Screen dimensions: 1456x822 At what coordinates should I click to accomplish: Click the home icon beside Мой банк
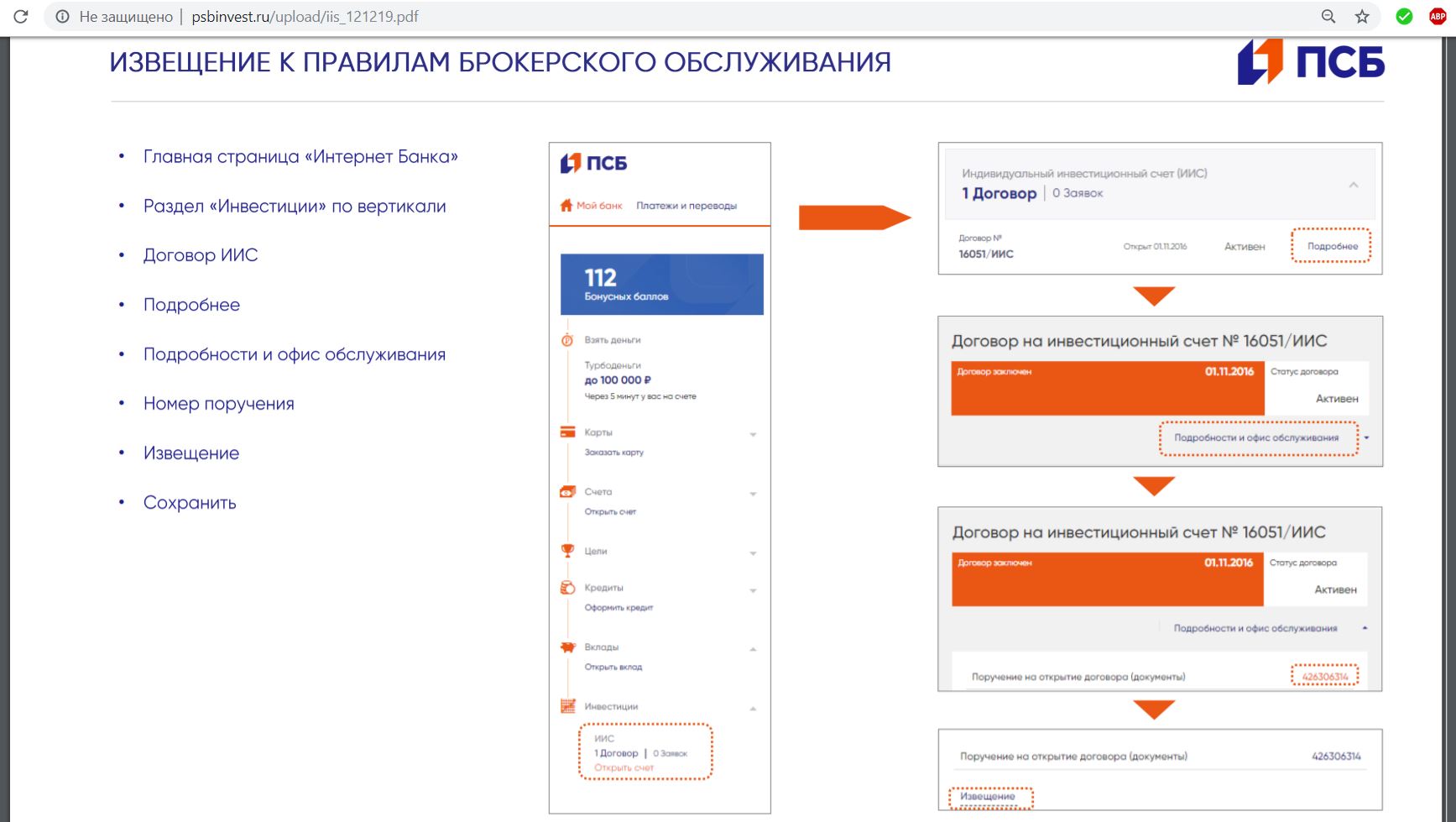click(566, 206)
